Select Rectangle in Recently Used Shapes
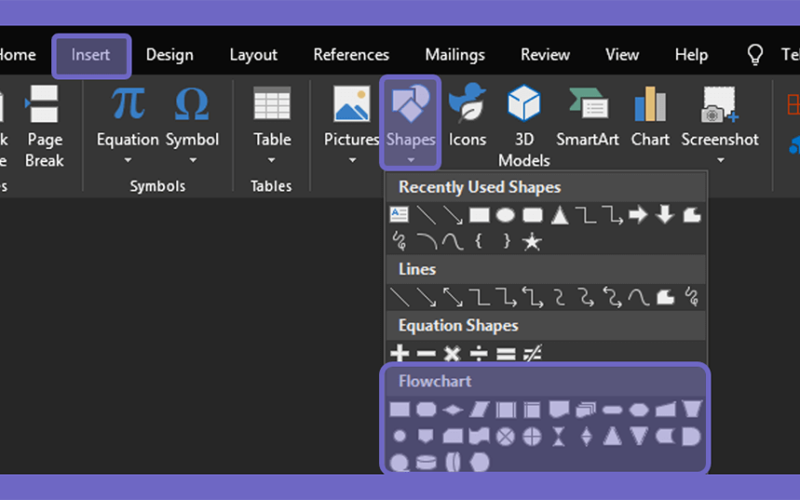The width and height of the screenshot is (800, 500). pos(479,215)
